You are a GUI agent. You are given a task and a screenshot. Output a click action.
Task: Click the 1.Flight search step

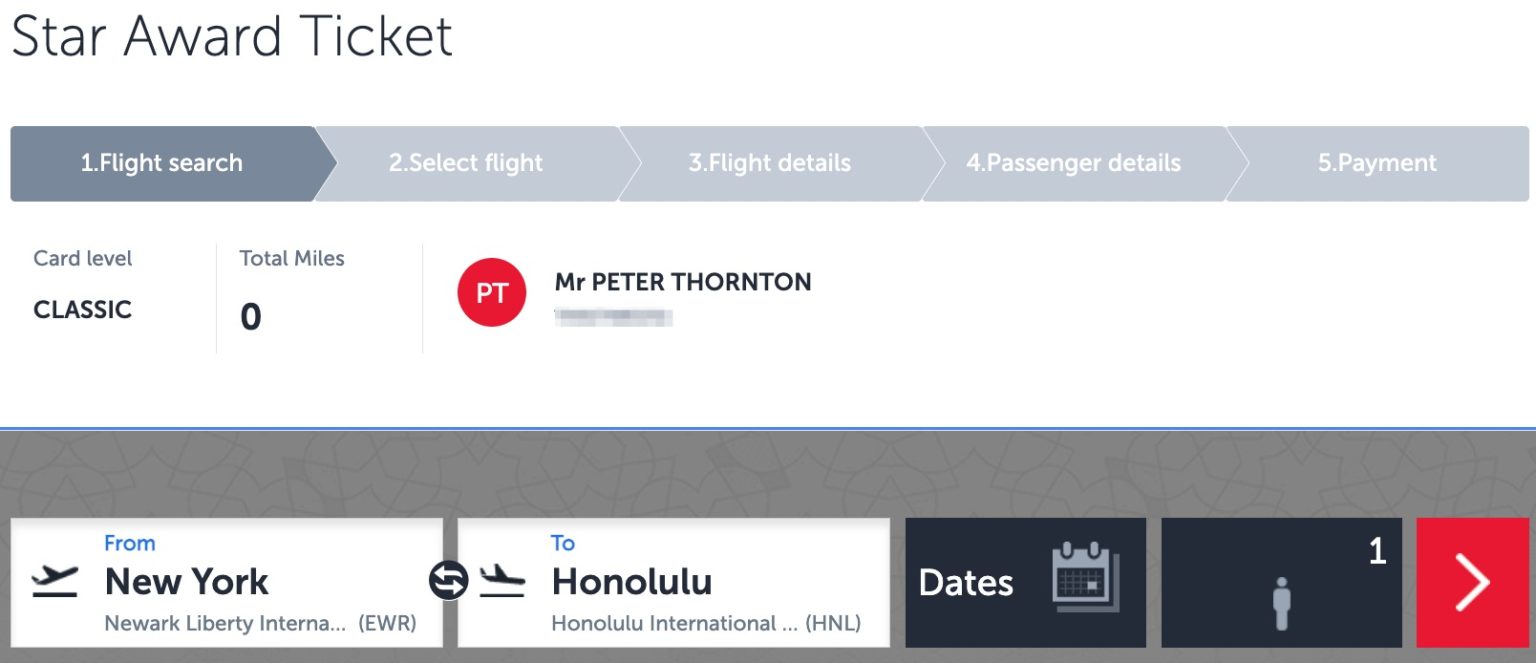tap(163, 163)
